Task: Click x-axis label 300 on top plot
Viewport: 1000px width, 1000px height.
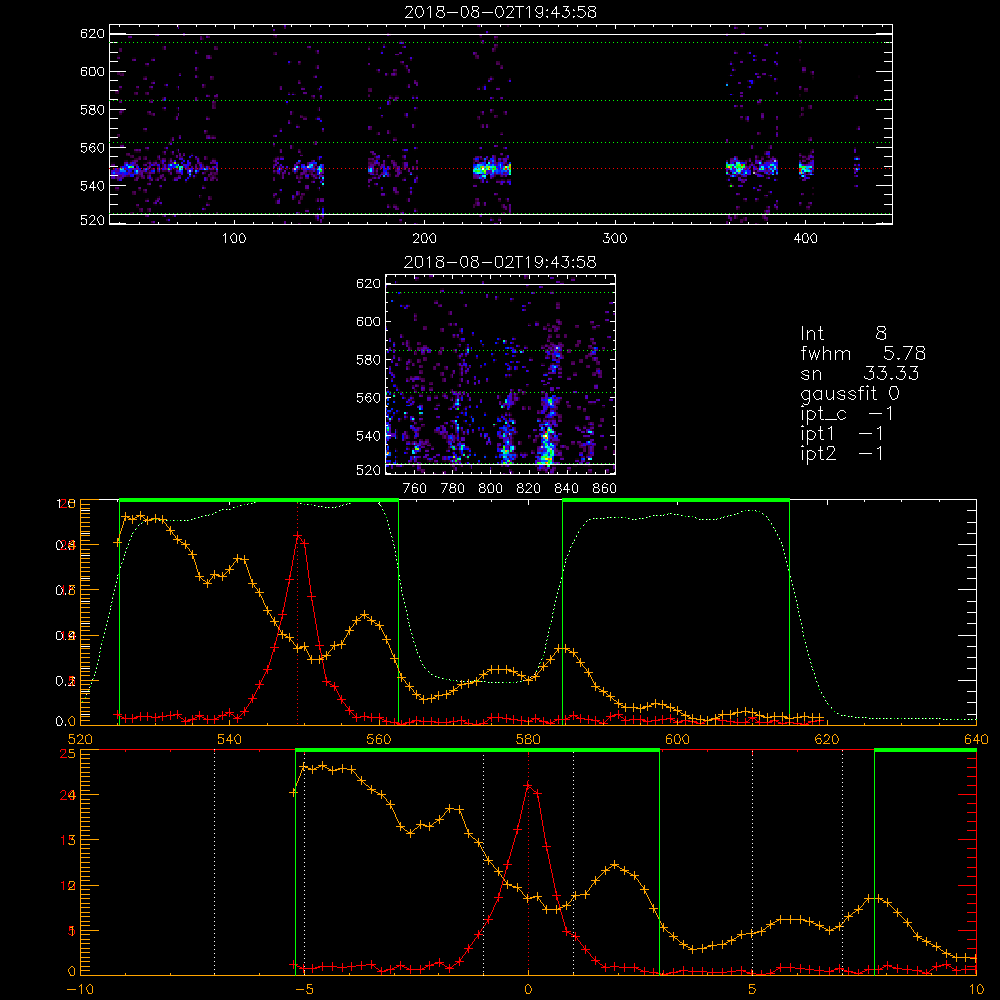Action: coord(615,239)
